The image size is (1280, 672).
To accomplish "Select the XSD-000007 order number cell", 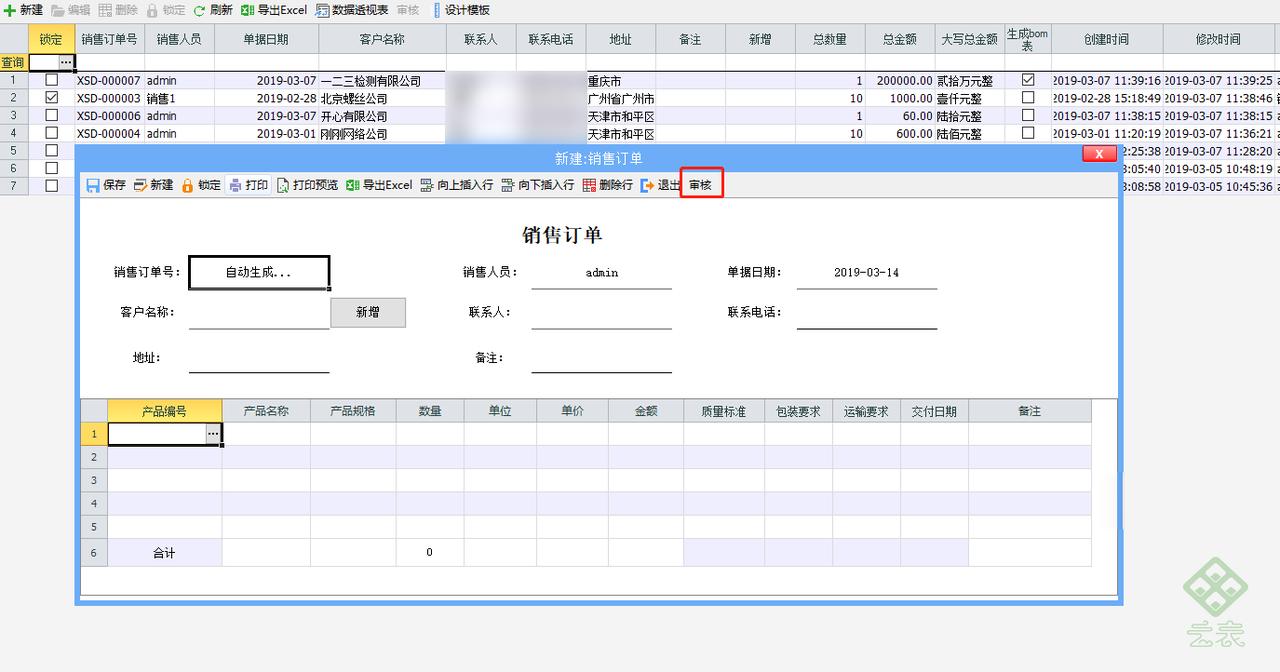I will (109, 80).
